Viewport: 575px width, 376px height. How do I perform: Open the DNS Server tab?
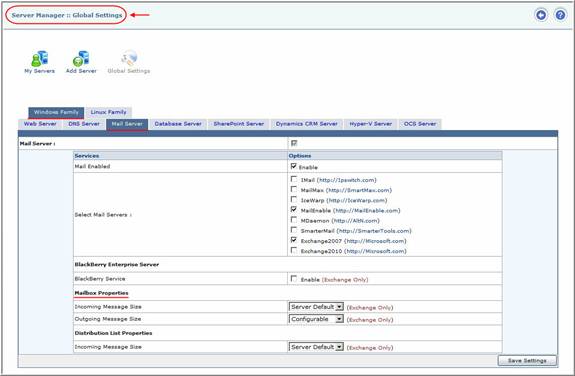[x=84, y=124]
